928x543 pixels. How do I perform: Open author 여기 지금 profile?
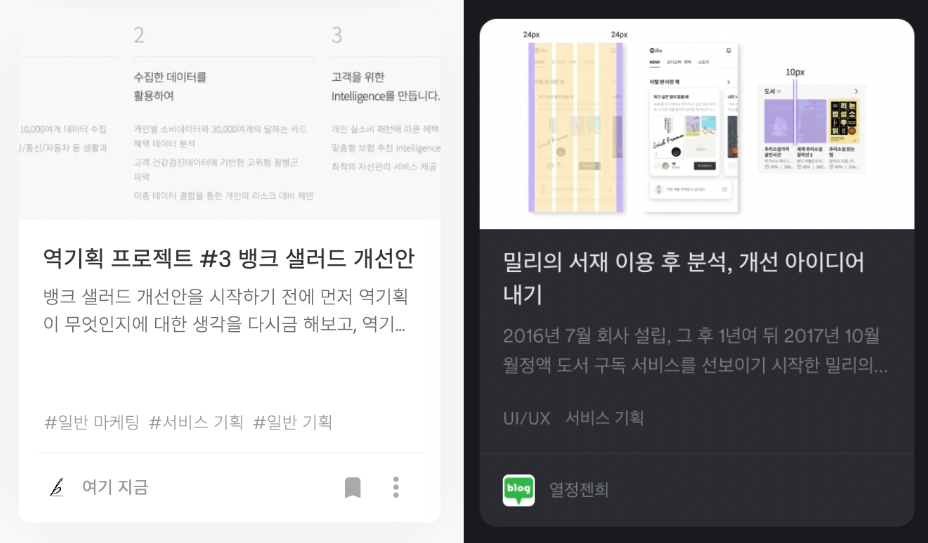coord(115,487)
